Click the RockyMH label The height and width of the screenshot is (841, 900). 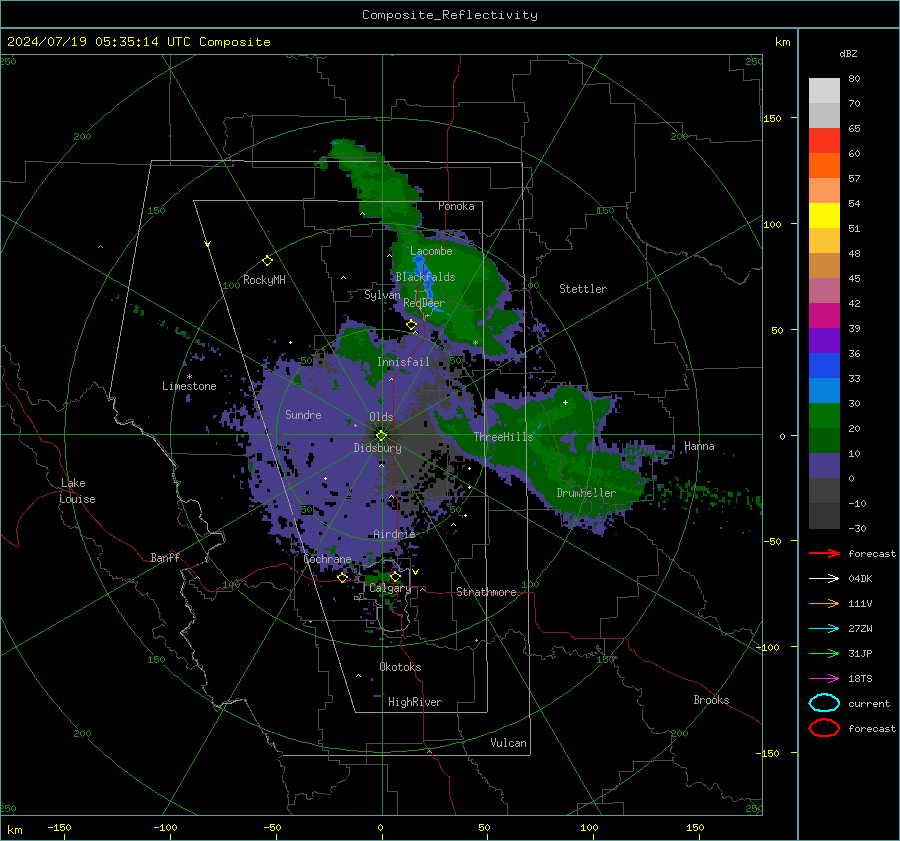[264, 280]
